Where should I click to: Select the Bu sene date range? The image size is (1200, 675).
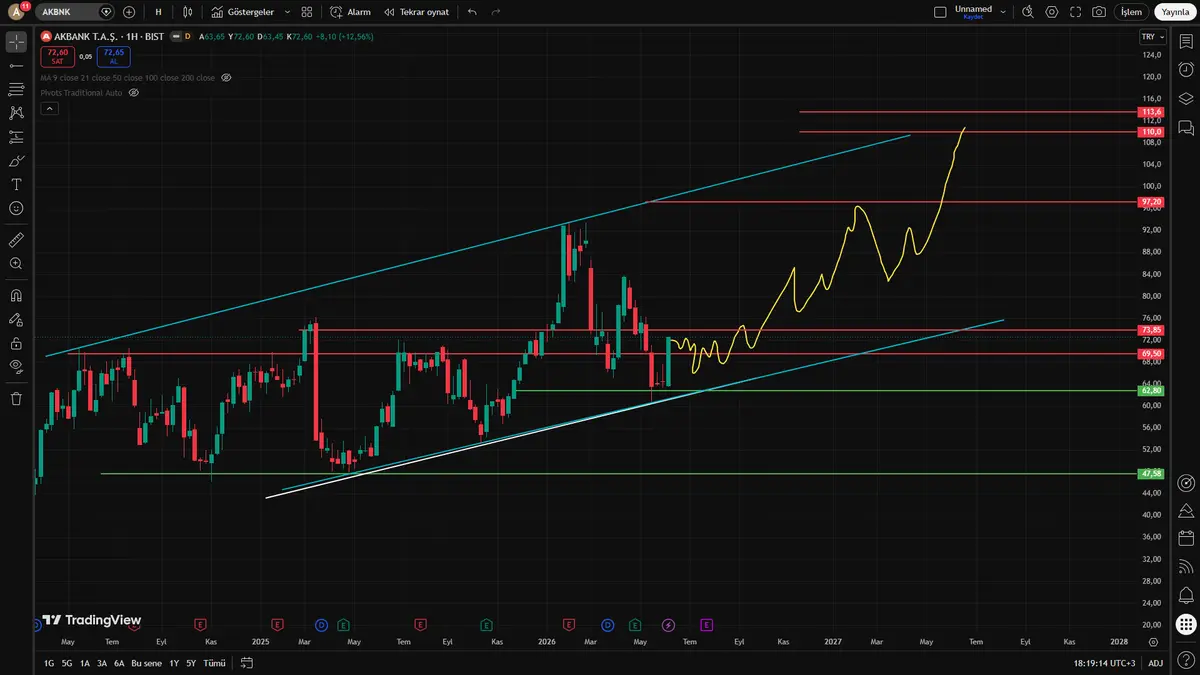pyautogui.click(x=146, y=663)
